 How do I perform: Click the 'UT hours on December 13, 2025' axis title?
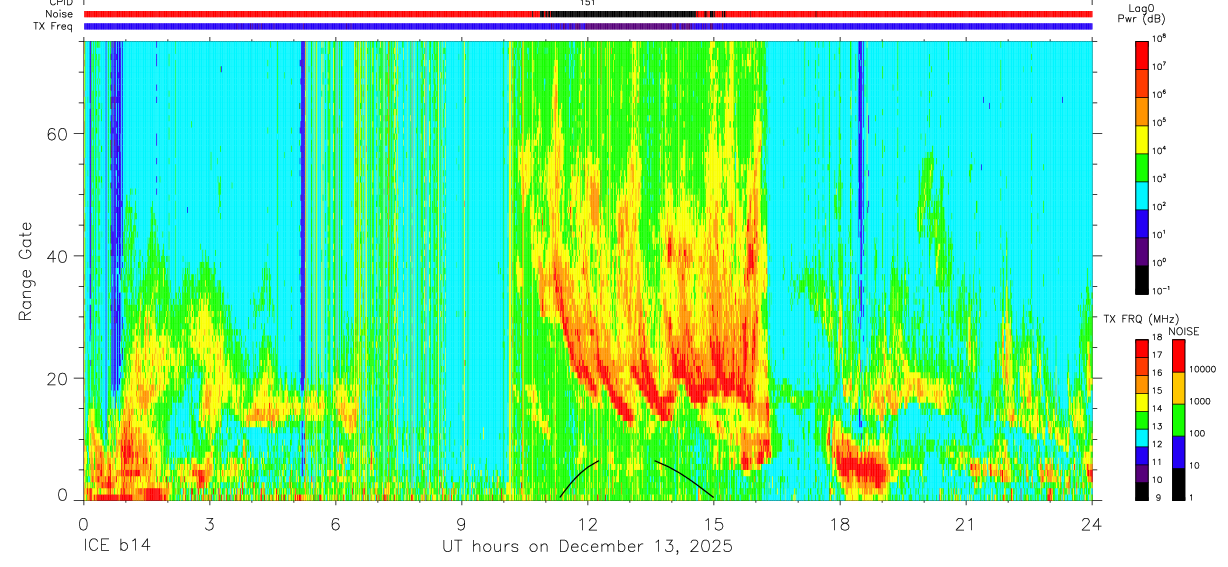[x=588, y=548]
